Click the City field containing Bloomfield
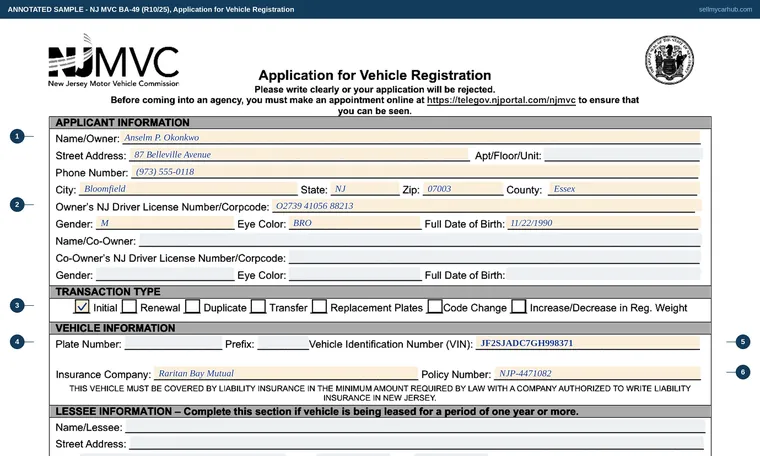 pyautogui.click(x=188, y=189)
